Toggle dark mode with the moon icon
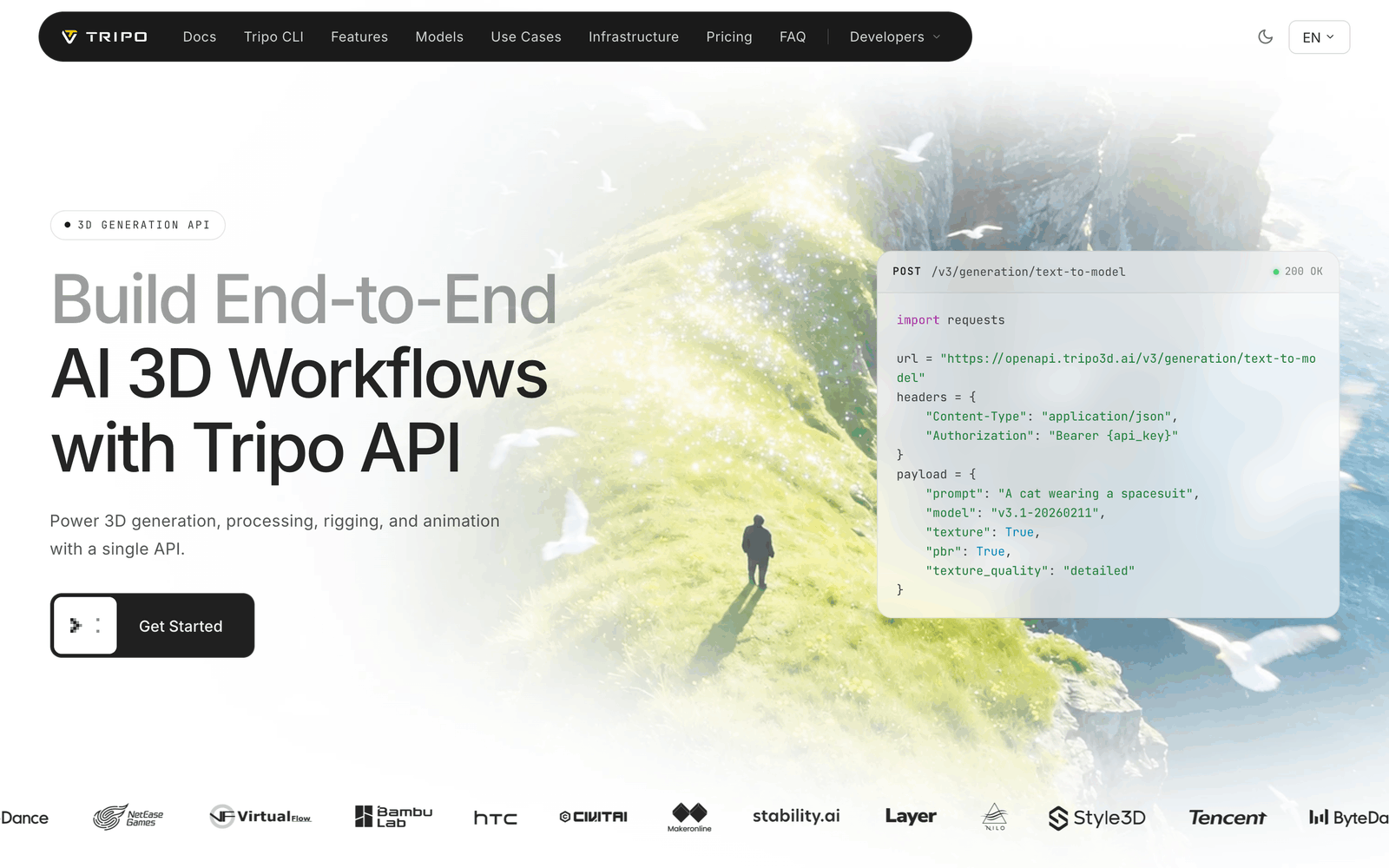 tap(1265, 36)
